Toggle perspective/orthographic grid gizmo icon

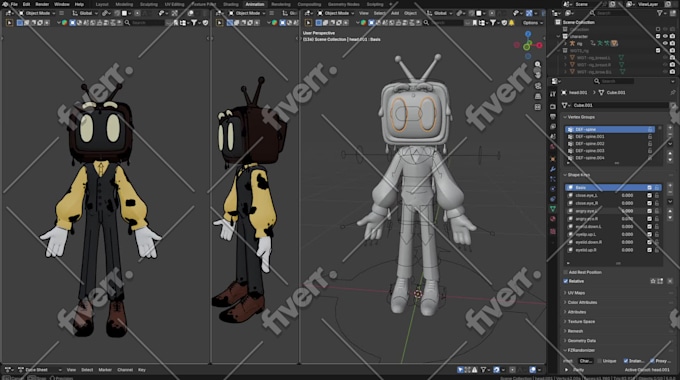click(x=538, y=96)
